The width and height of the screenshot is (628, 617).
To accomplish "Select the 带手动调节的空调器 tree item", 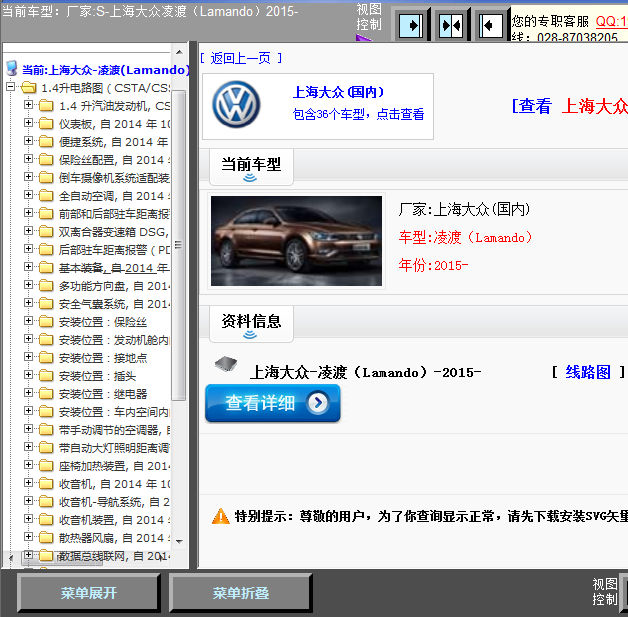I will point(114,430).
